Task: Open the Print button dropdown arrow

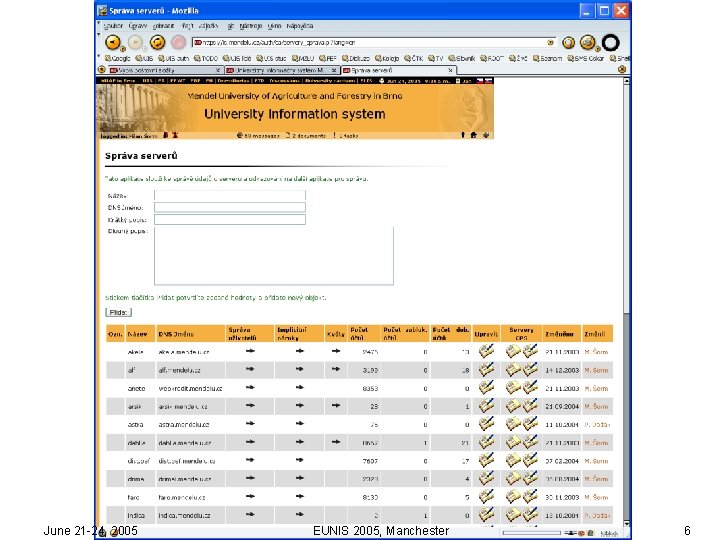Action: 597,48
